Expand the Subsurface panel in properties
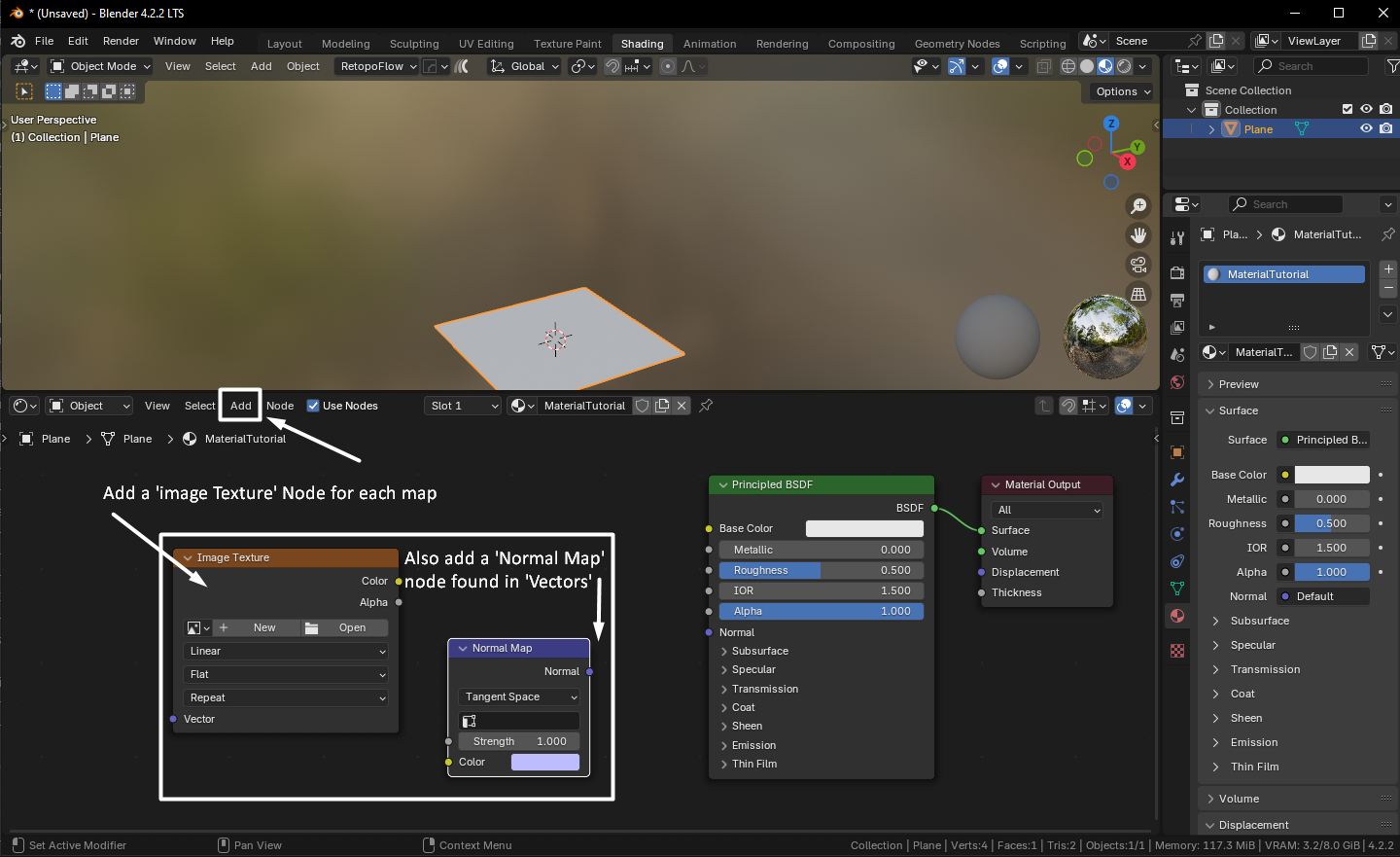This screenshot has width=1400, height=857. (1259, 621)
